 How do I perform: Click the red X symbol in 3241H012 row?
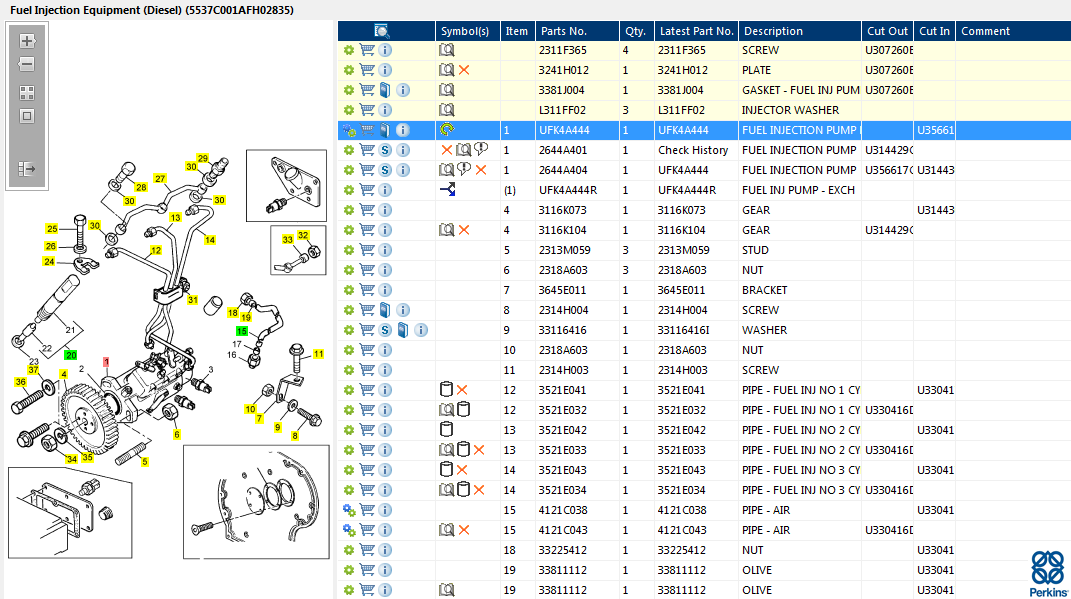tap(464, 70)
